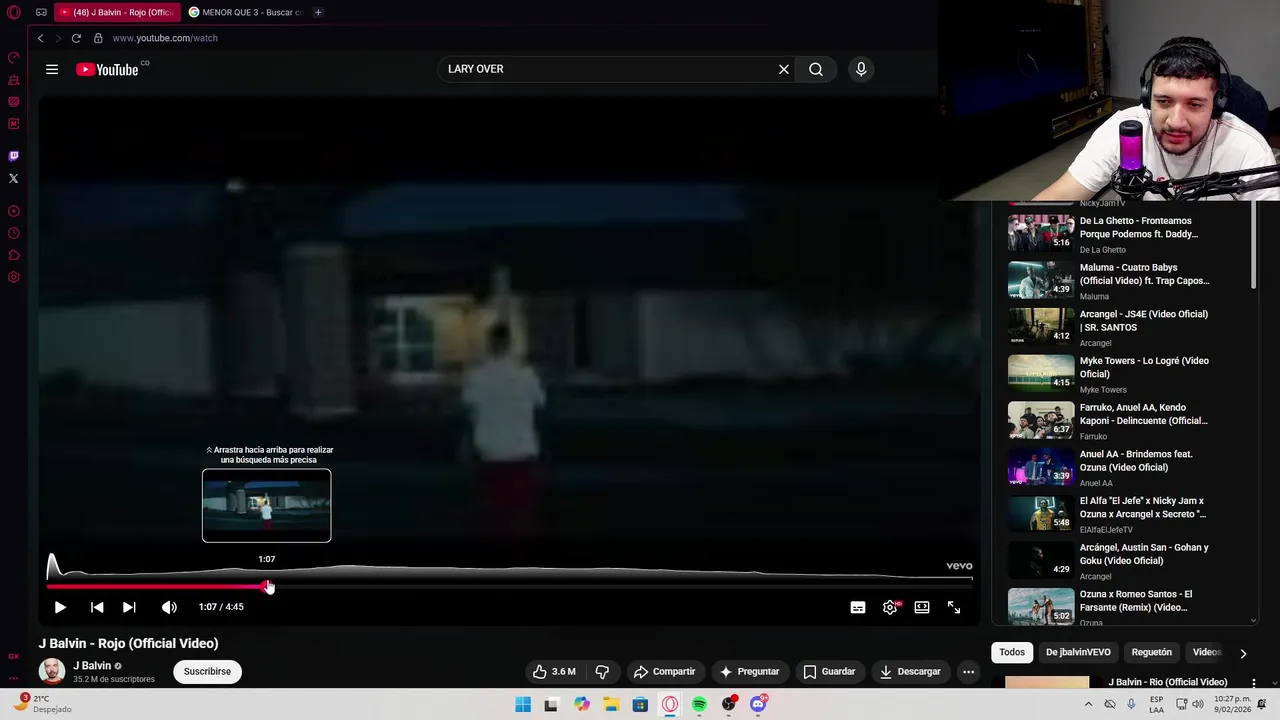Click Descargar download button

tap(910, 672)
